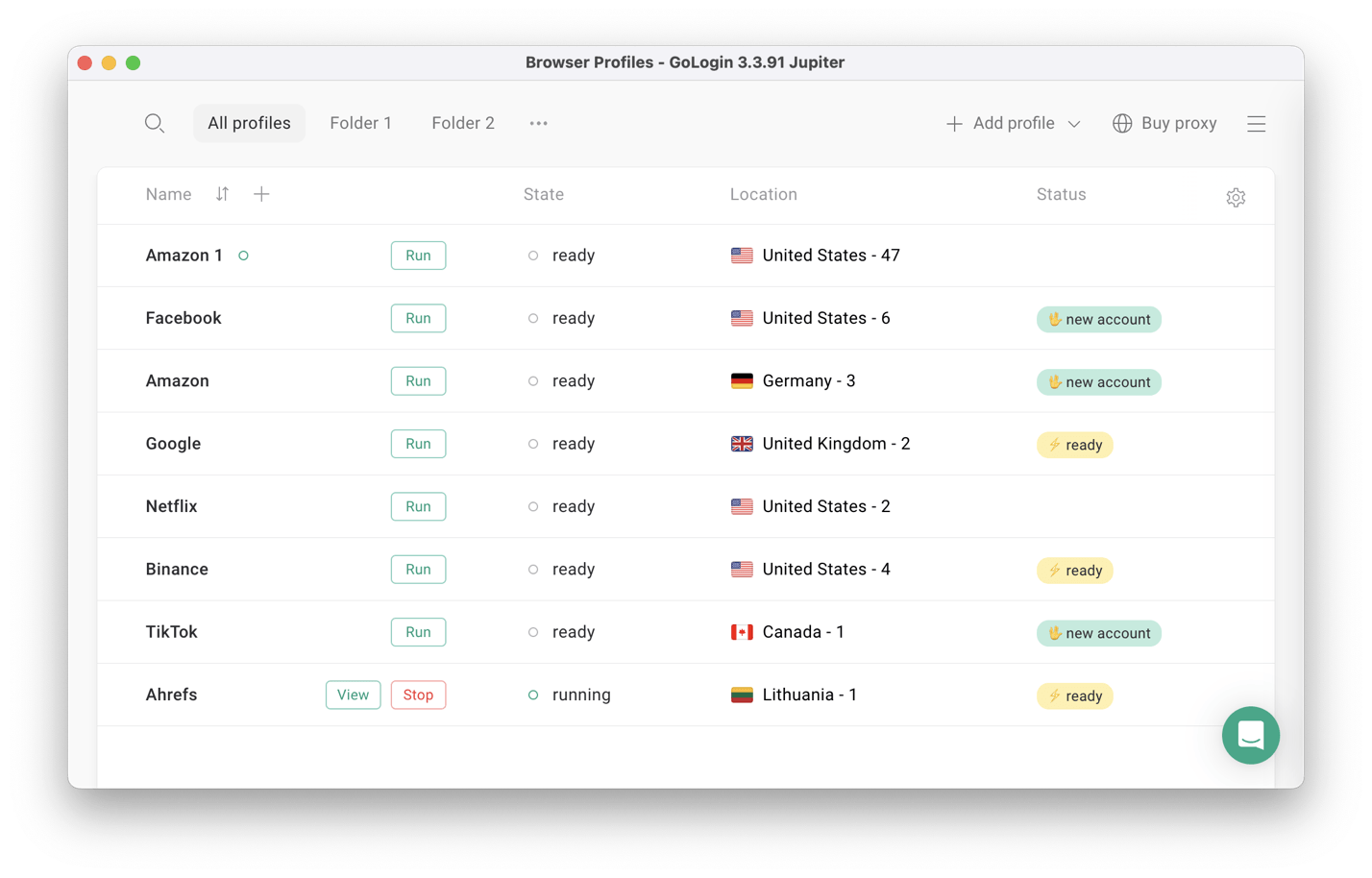Select the Google profile name
This screenshot has width=1372, height=878.
click(x=173, y=444)
